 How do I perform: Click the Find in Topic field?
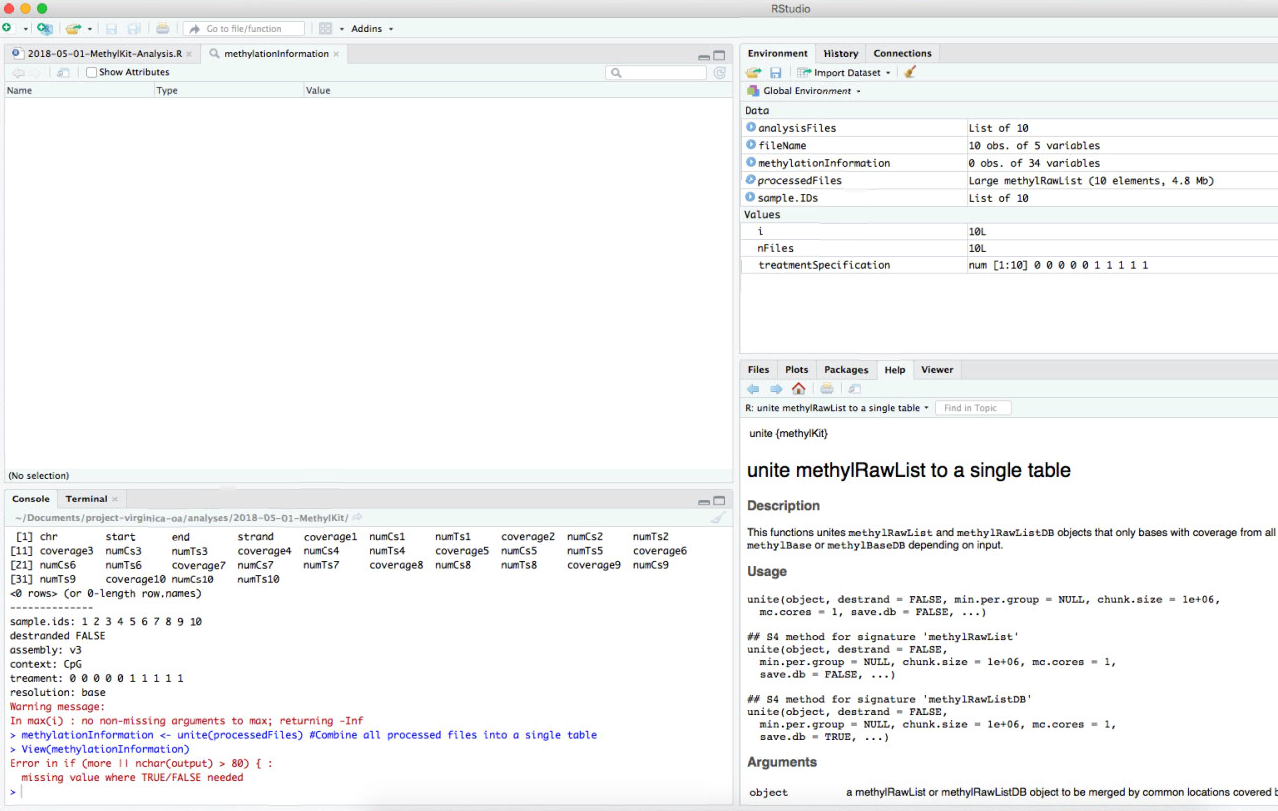(x=972, y=407)
